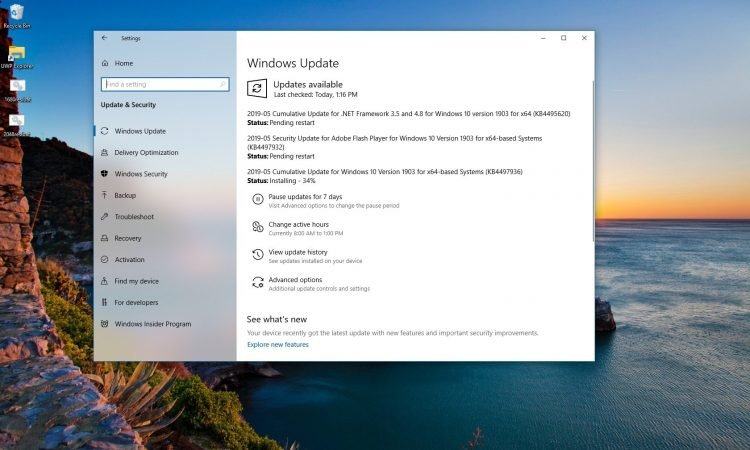The image size is (750, 450).
Task: Click the Windows Insider Program icon
Action: (x=105, y=324)
